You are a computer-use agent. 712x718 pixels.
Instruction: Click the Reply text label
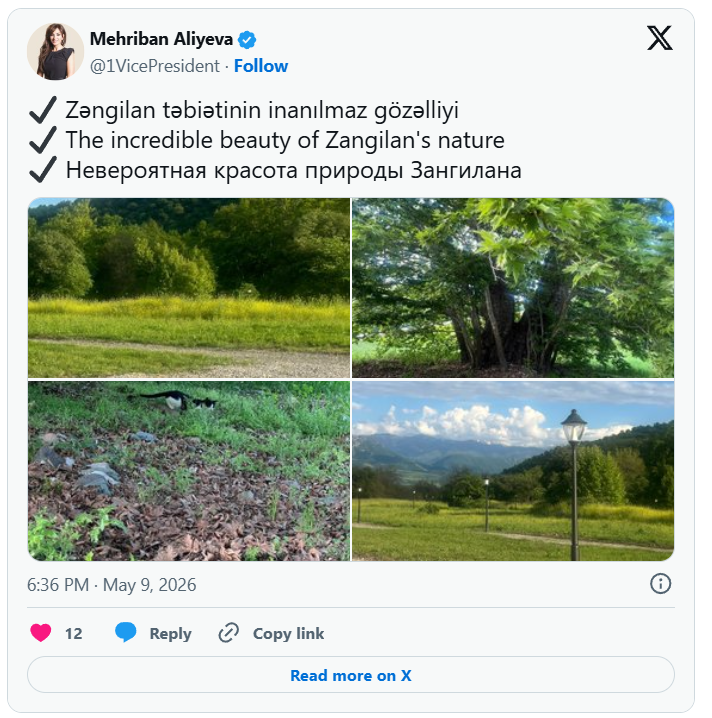coord(170,633)
